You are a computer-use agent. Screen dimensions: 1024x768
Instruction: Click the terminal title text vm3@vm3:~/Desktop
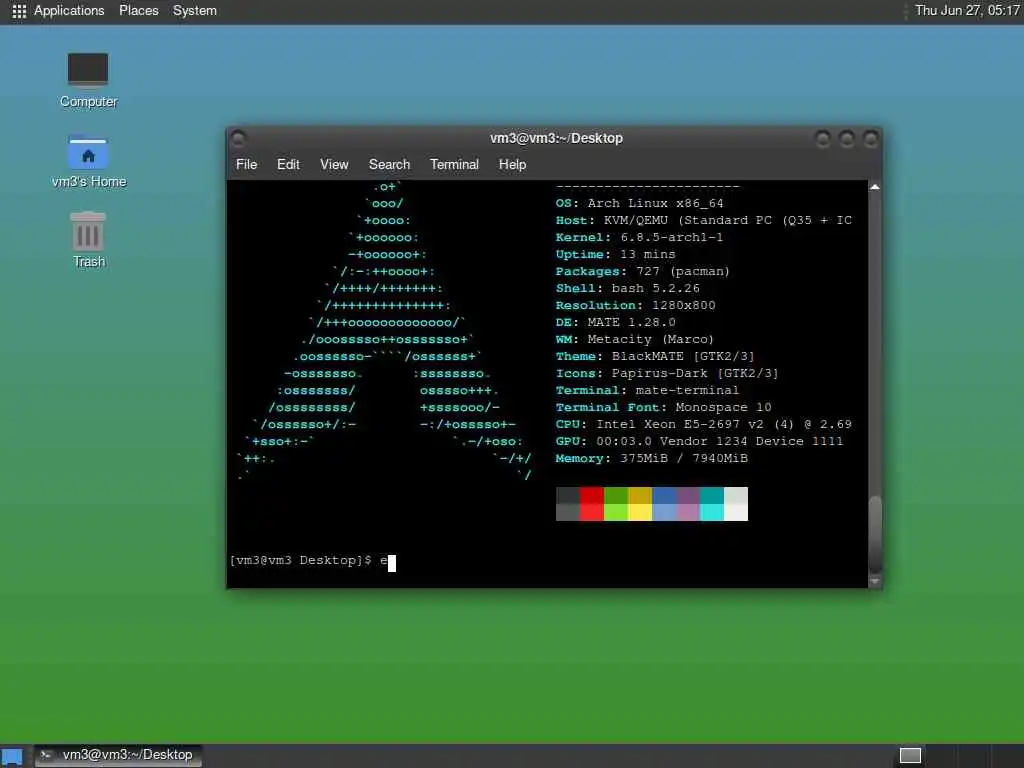[556, 138]
